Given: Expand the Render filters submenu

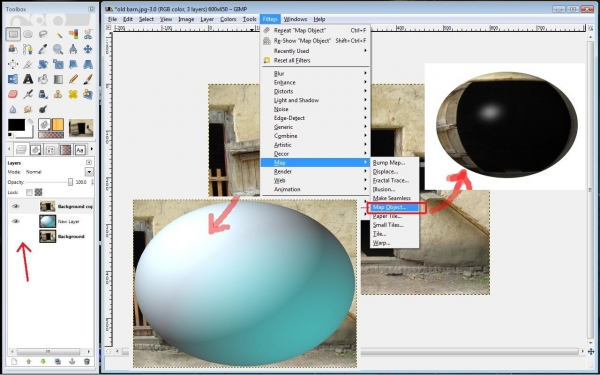Looking at the screenshot, I should coord(315,171).
